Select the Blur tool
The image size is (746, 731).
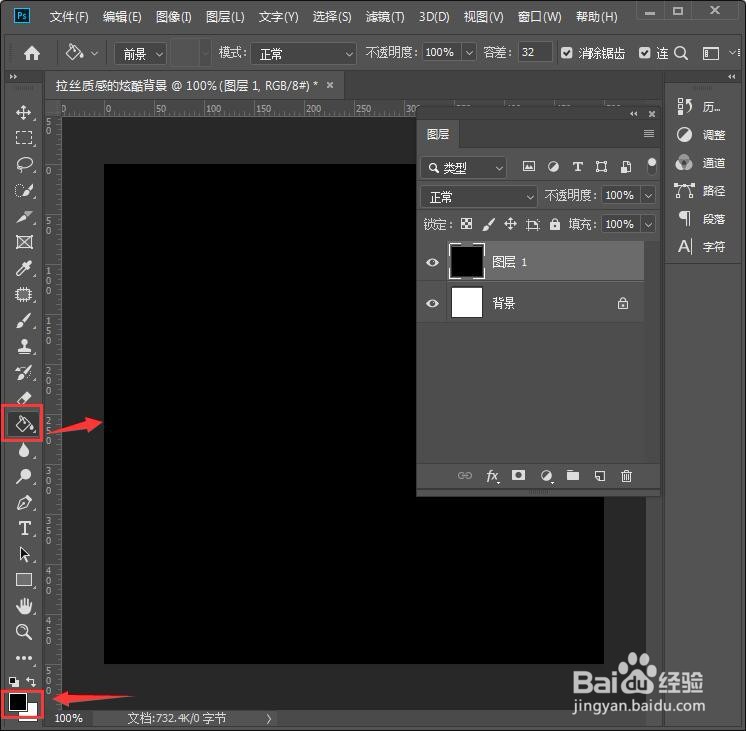click(24, 450)
